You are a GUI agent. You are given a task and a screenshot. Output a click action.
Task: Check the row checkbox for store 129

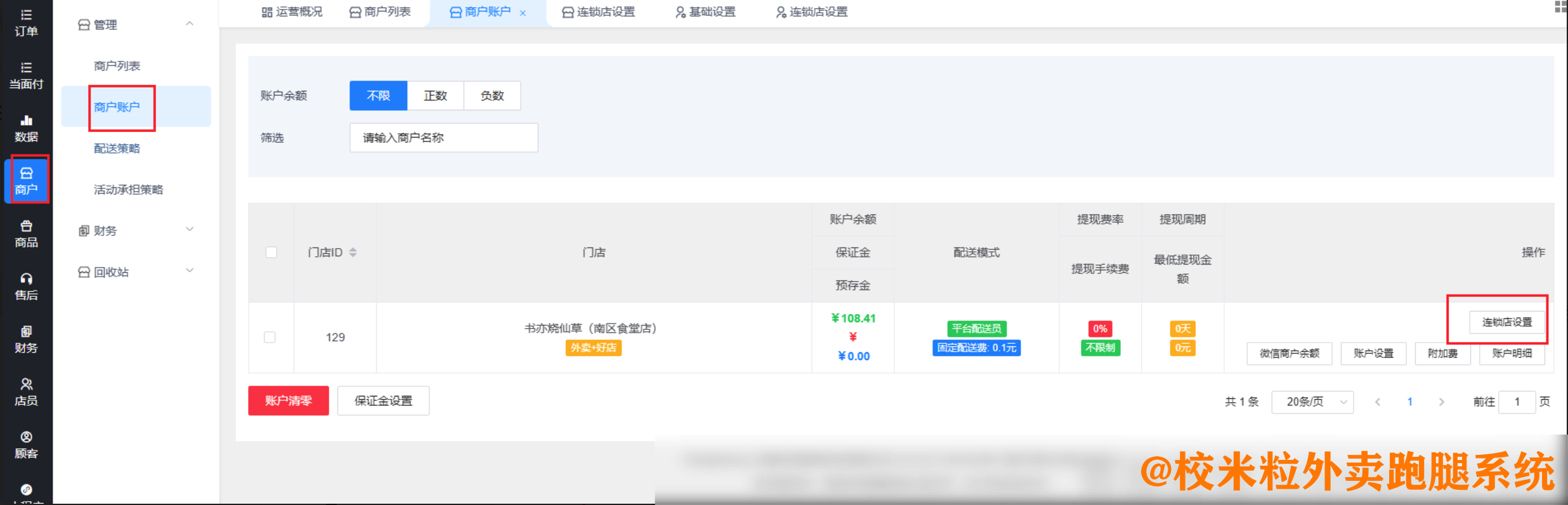[270, 337]
